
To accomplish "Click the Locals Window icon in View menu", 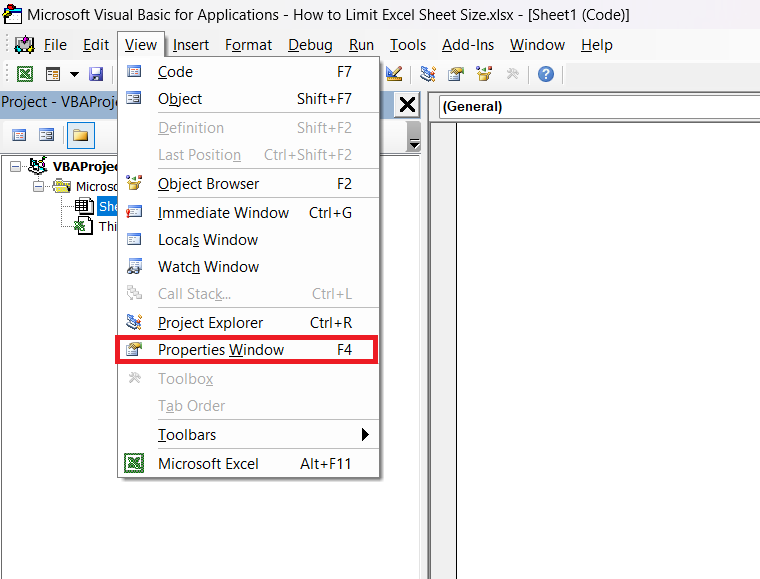I will [134, 239].
